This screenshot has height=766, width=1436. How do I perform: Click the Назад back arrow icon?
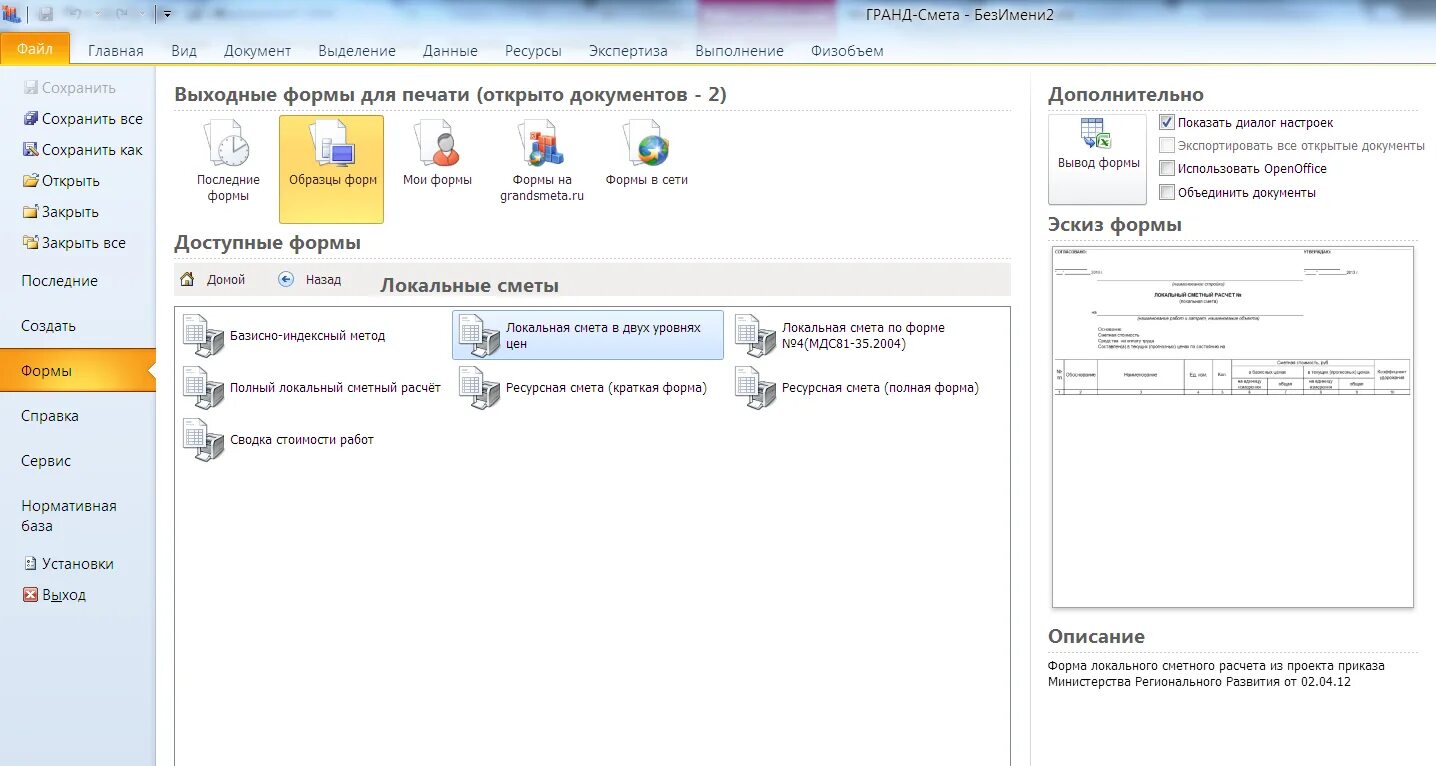286,280
